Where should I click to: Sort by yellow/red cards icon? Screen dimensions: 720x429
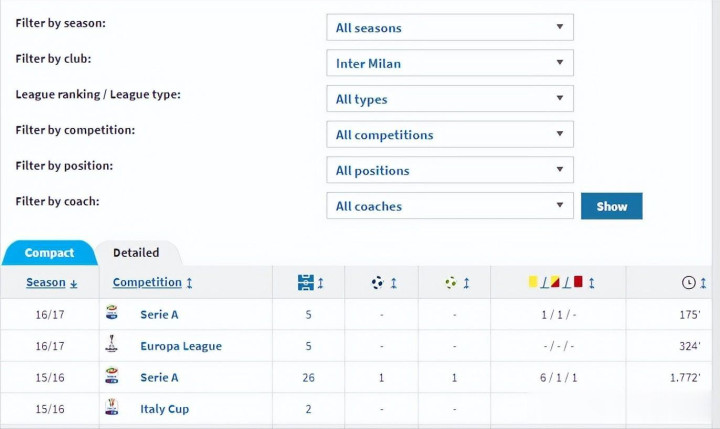tap(556, 282)
